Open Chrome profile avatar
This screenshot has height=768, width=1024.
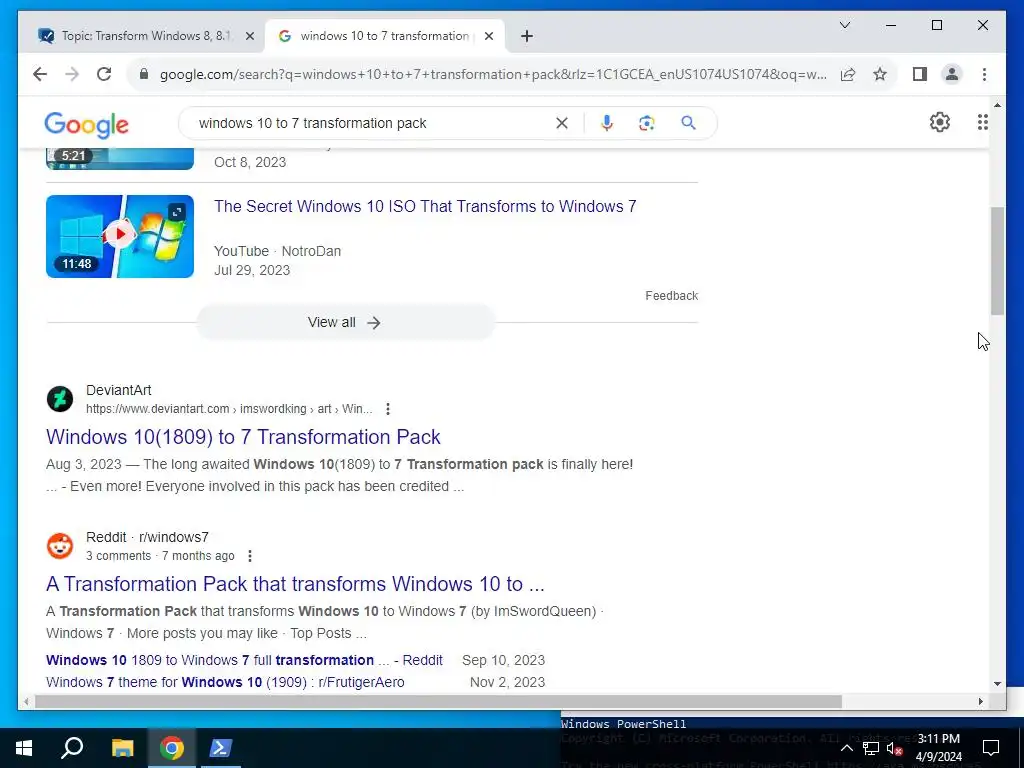pyautogui.click(x=952, y=74)
